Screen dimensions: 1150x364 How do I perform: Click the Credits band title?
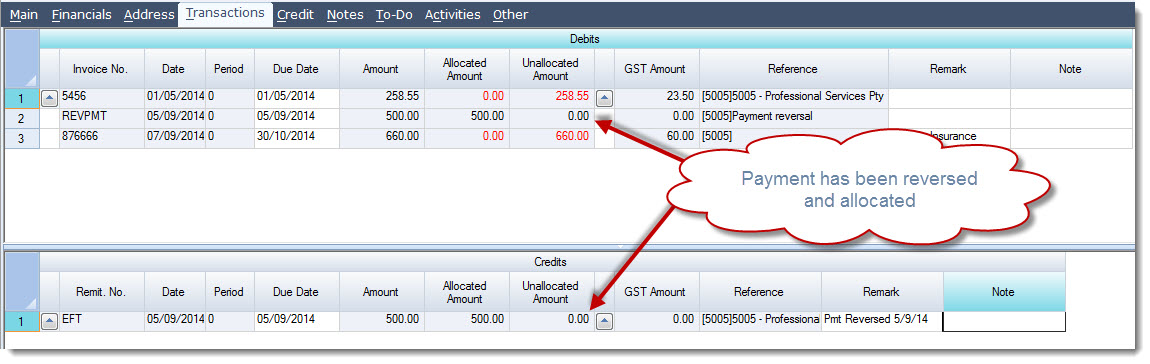point(552,262)
